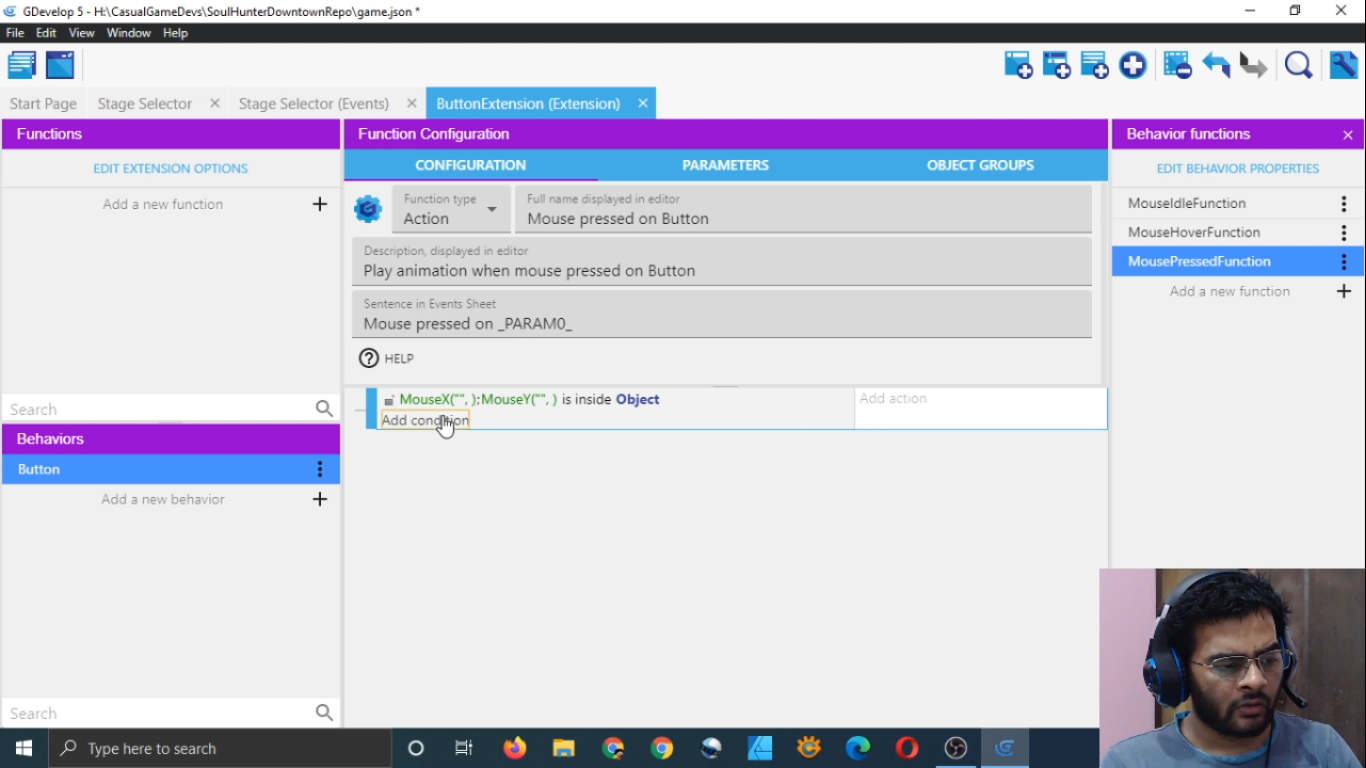Undo the last change
The height and width of the screenshot is (768, 1366).
click(x=1216, y=66)
